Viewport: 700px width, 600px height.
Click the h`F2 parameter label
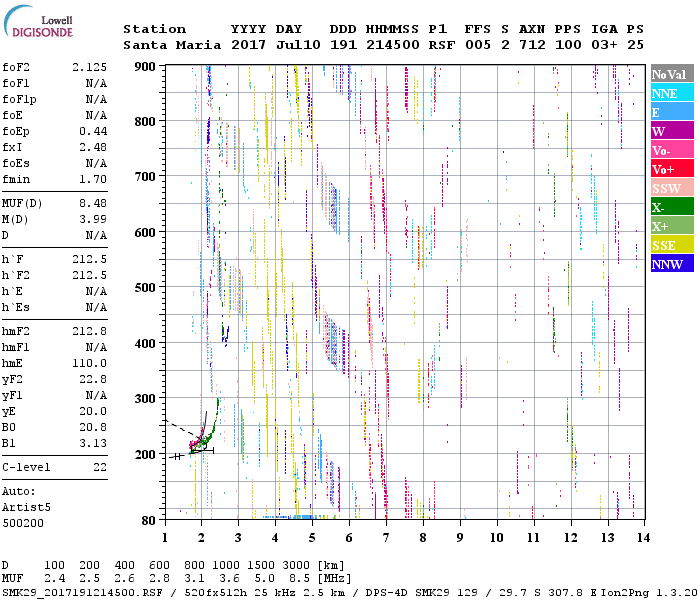pos(16,275)
